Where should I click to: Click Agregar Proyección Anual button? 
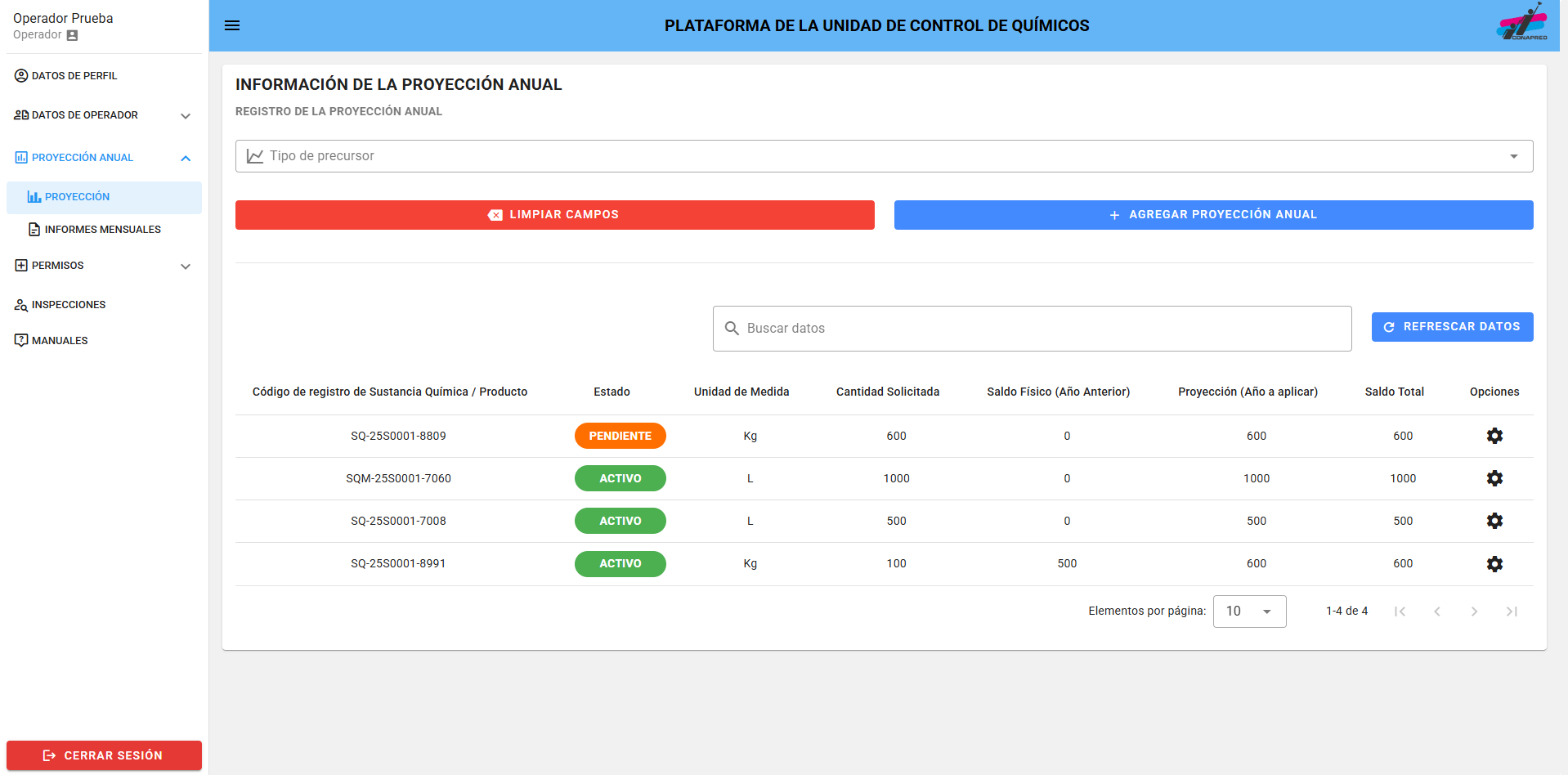click(x=1213, y=215)
